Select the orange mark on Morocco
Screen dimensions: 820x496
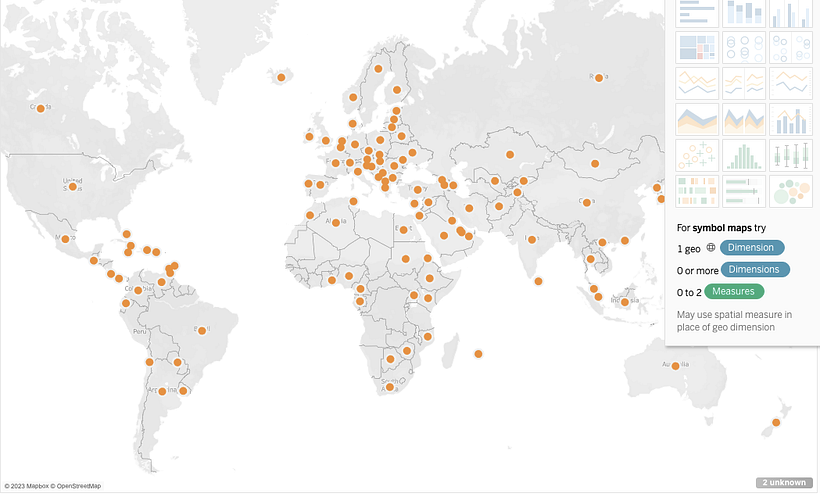coord(310,215)
